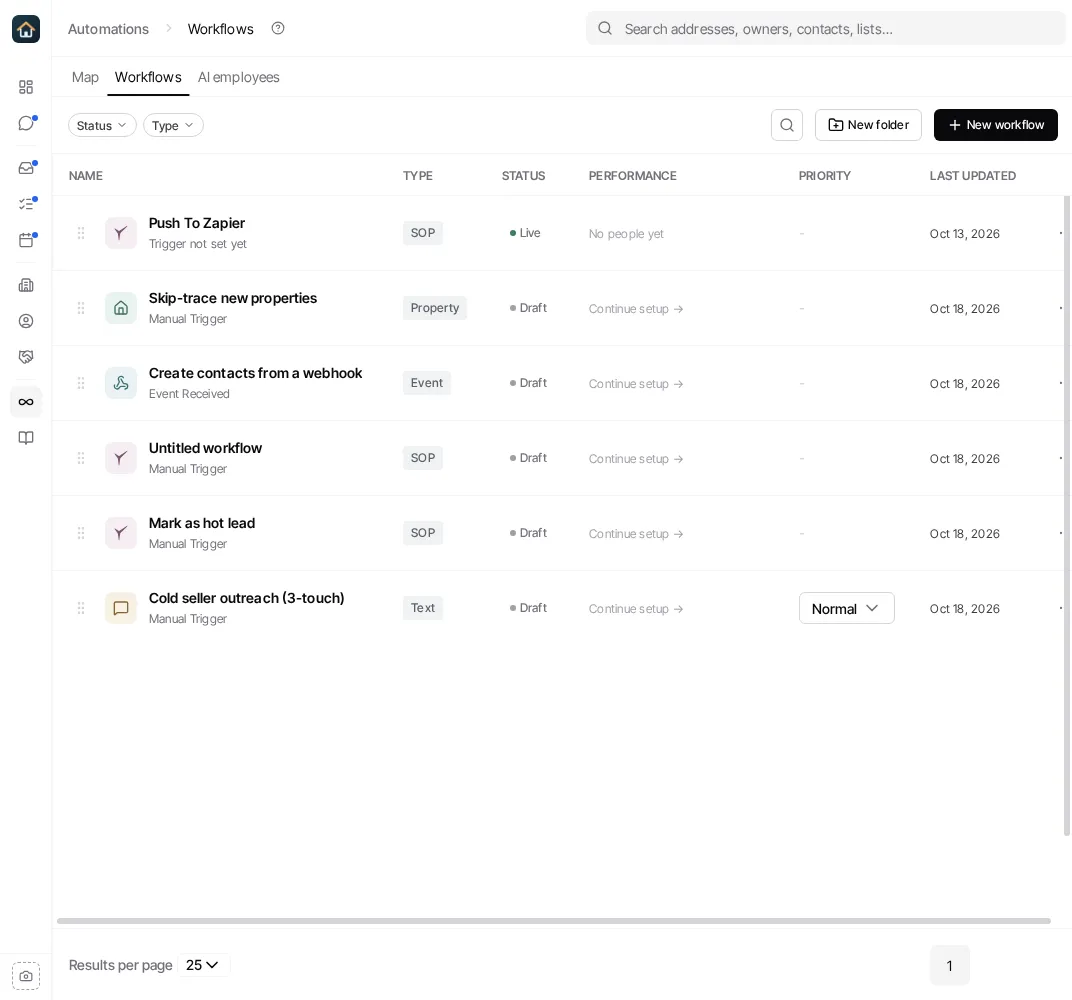Screen dimensions: 1072x1000
Task: Create a New workflow
Action: pos(995,125)
